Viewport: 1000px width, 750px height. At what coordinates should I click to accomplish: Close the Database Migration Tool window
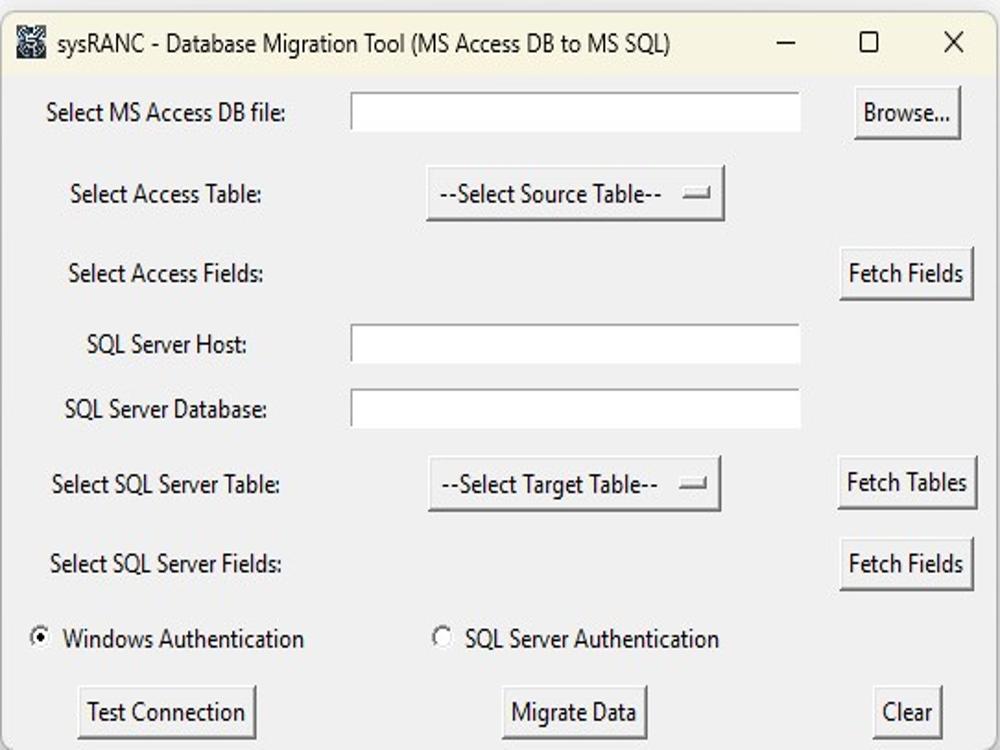pos(953,43)
